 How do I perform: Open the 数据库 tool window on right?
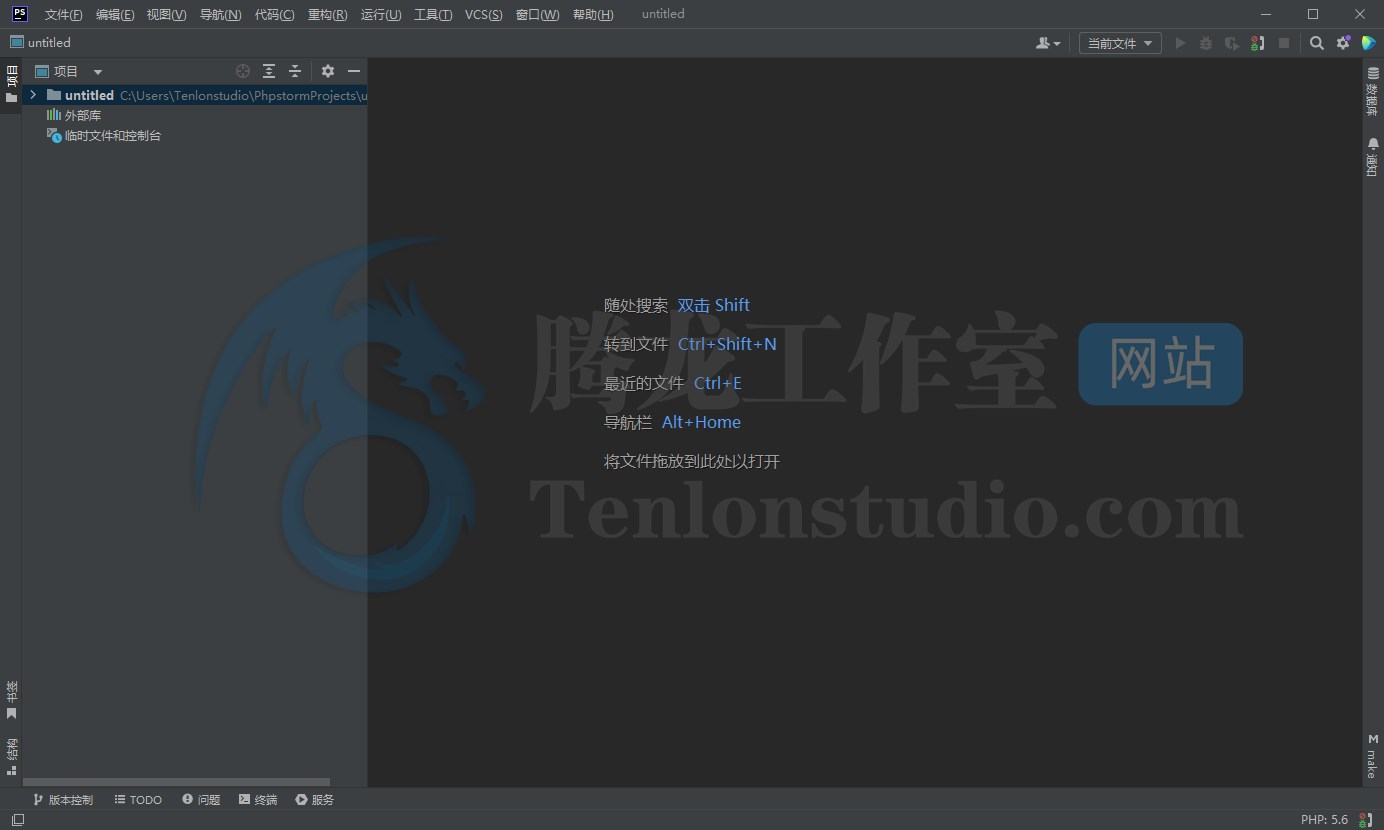point(1373,92)
